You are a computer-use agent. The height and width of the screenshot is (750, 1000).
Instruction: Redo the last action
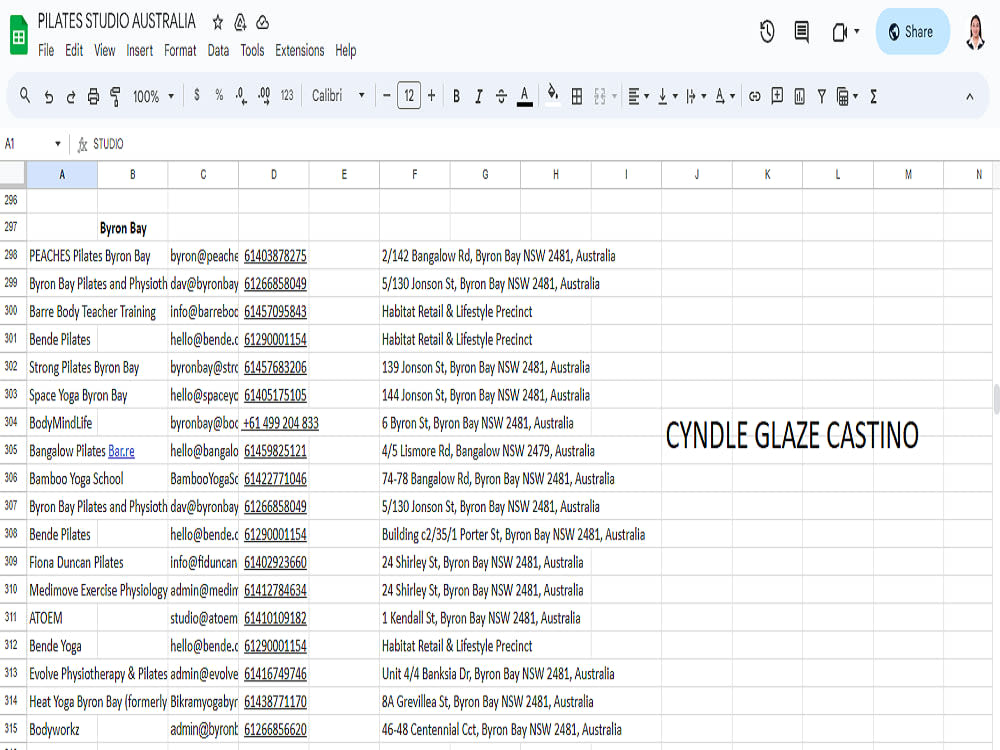pos(71,96)
